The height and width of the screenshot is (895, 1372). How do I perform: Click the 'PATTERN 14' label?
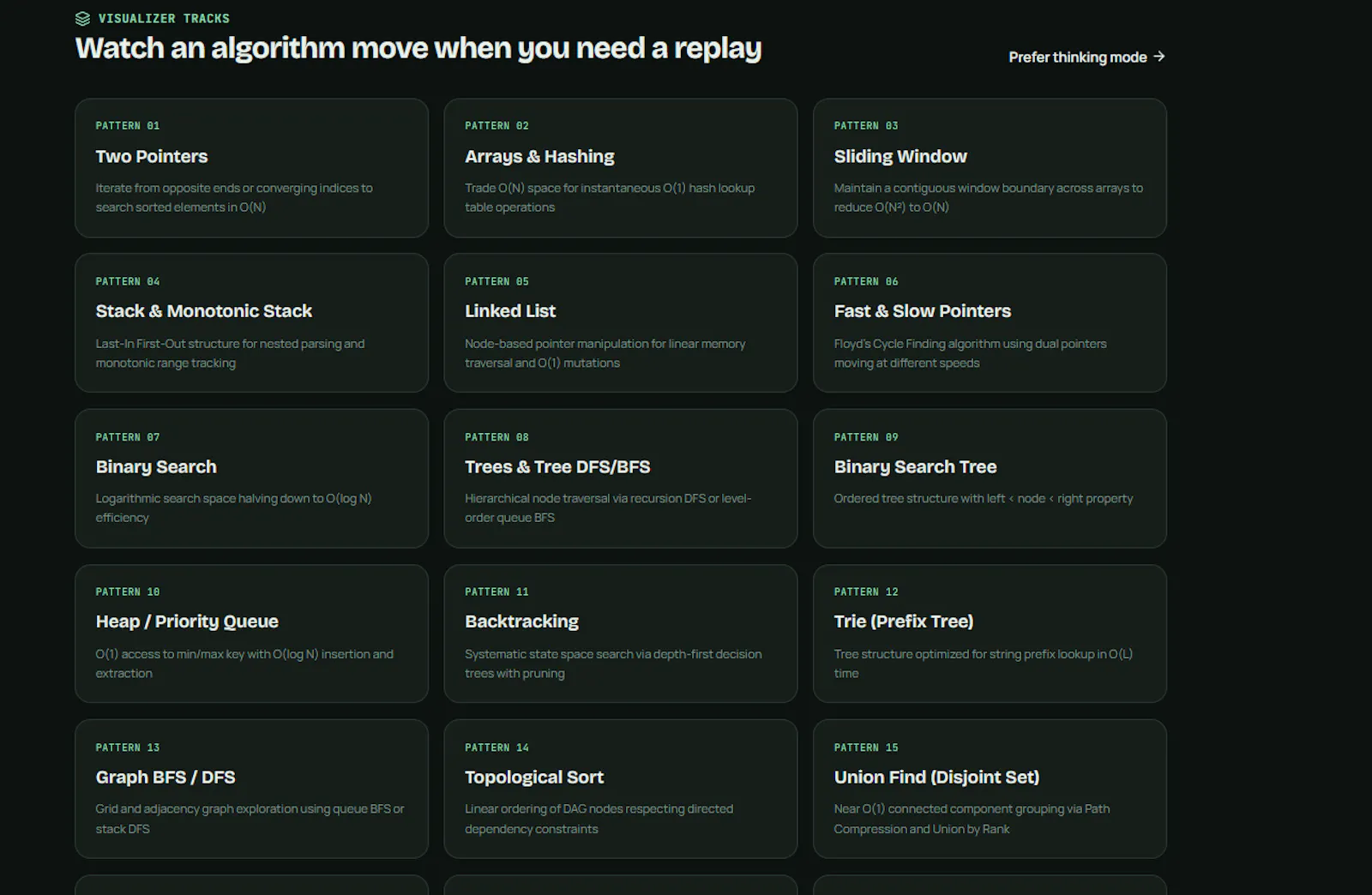496,748
